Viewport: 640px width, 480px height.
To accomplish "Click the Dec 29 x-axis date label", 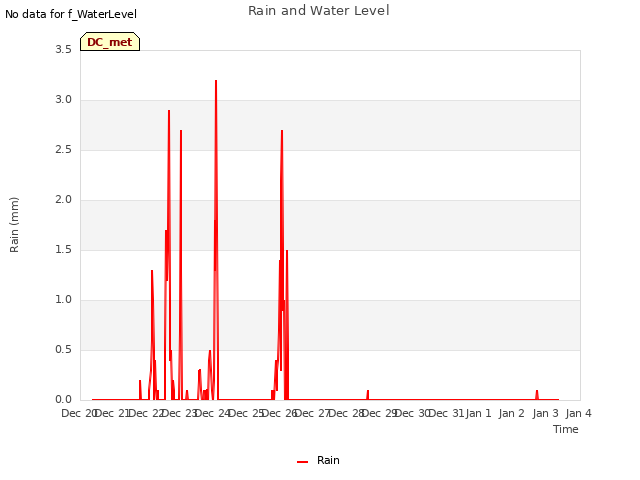I will click(x=380, y=413).
